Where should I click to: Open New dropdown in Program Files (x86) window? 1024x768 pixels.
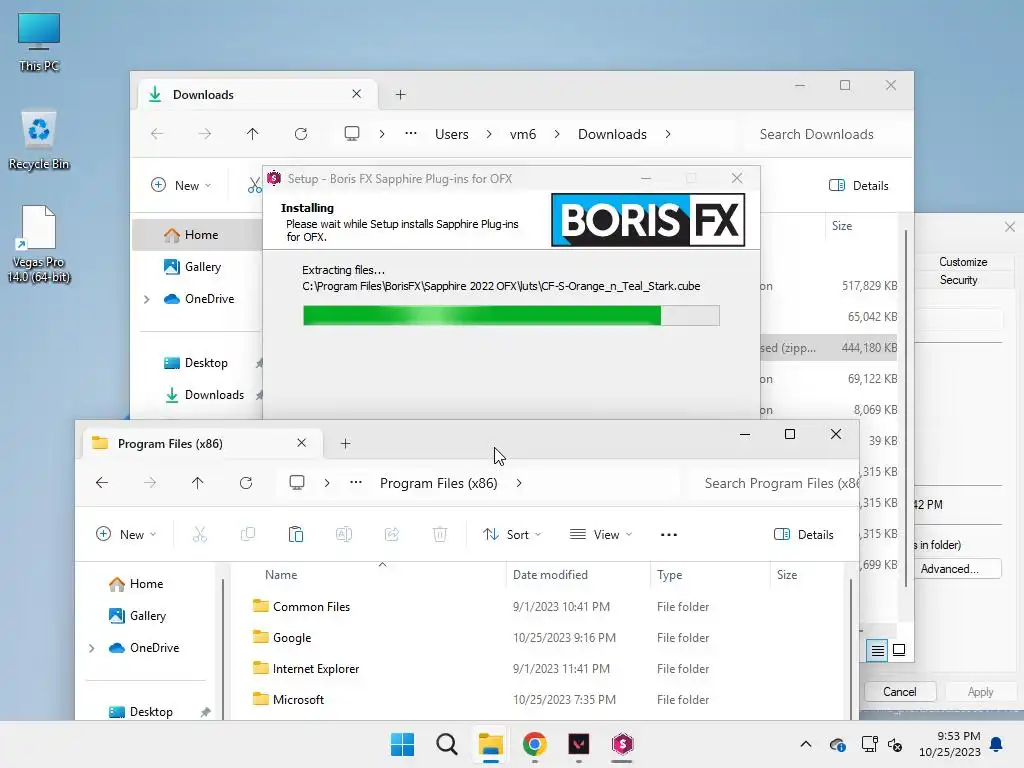tap(126, 534)
